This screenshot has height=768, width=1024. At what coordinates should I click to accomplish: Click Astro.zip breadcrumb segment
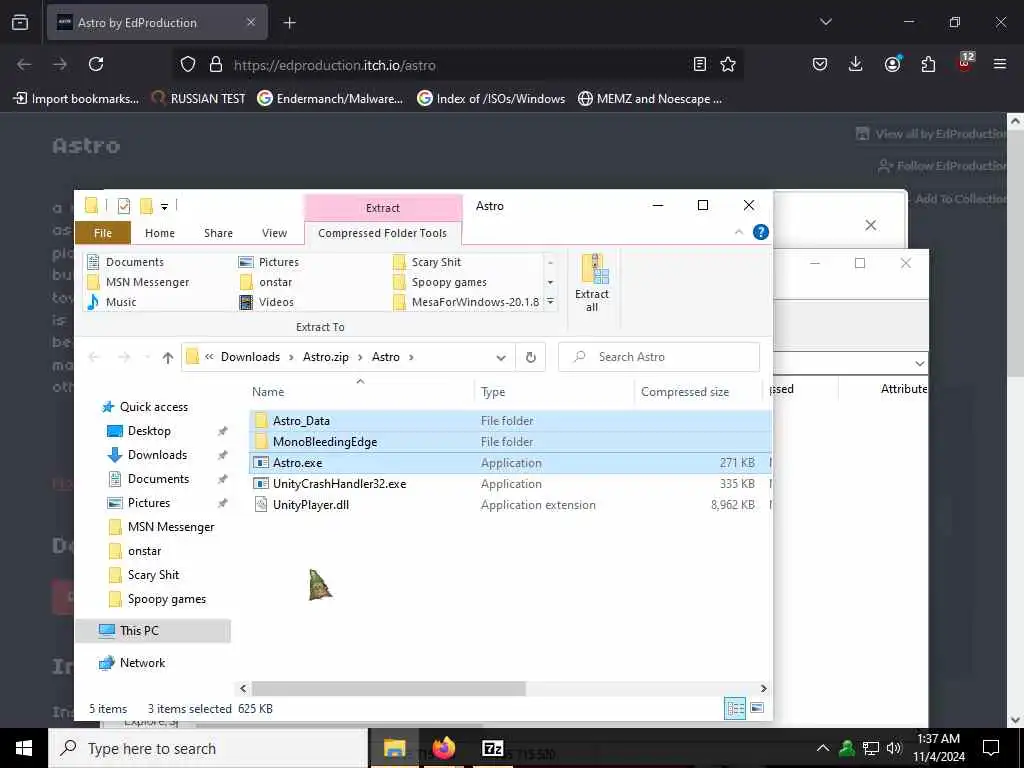326,357
